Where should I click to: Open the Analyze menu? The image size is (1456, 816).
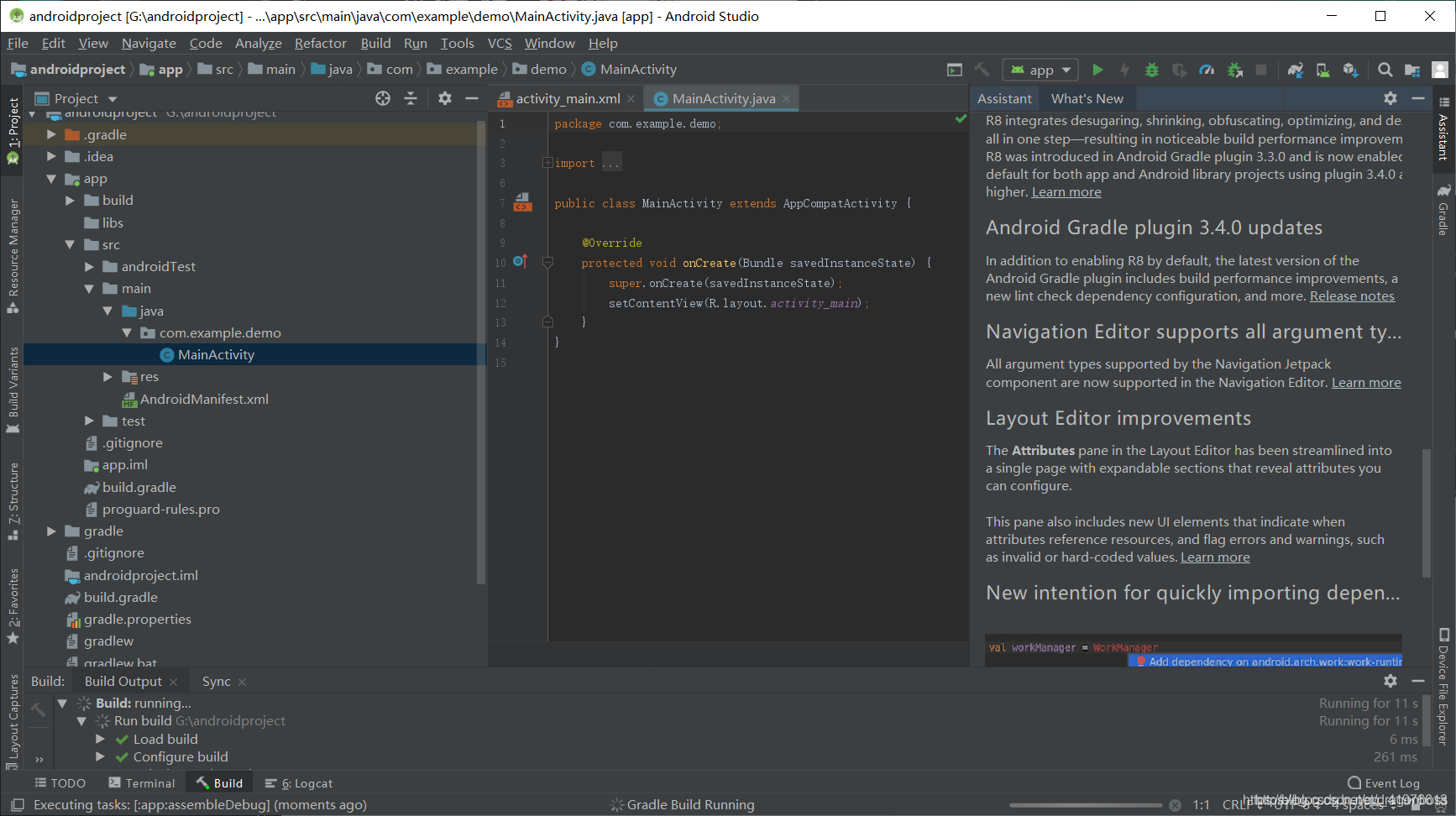click(259, 43)
